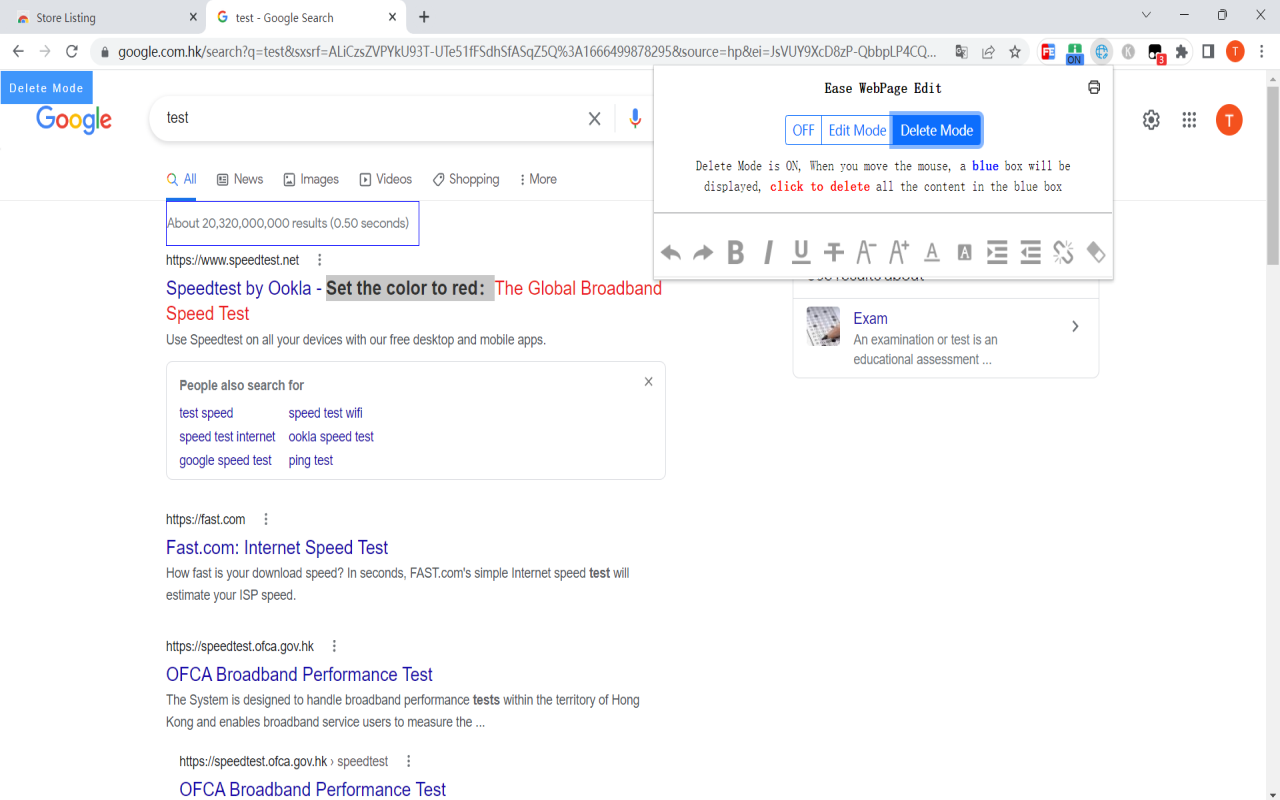Image resolution: width=1280 pixels, height=800 pixels.
Task: Open the Extensions puzzle menu
Action: tap(1182, 52)
